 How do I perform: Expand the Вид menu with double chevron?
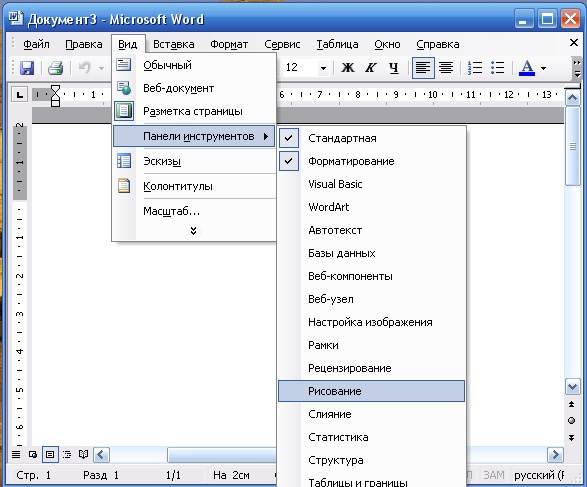click(193, 231)
